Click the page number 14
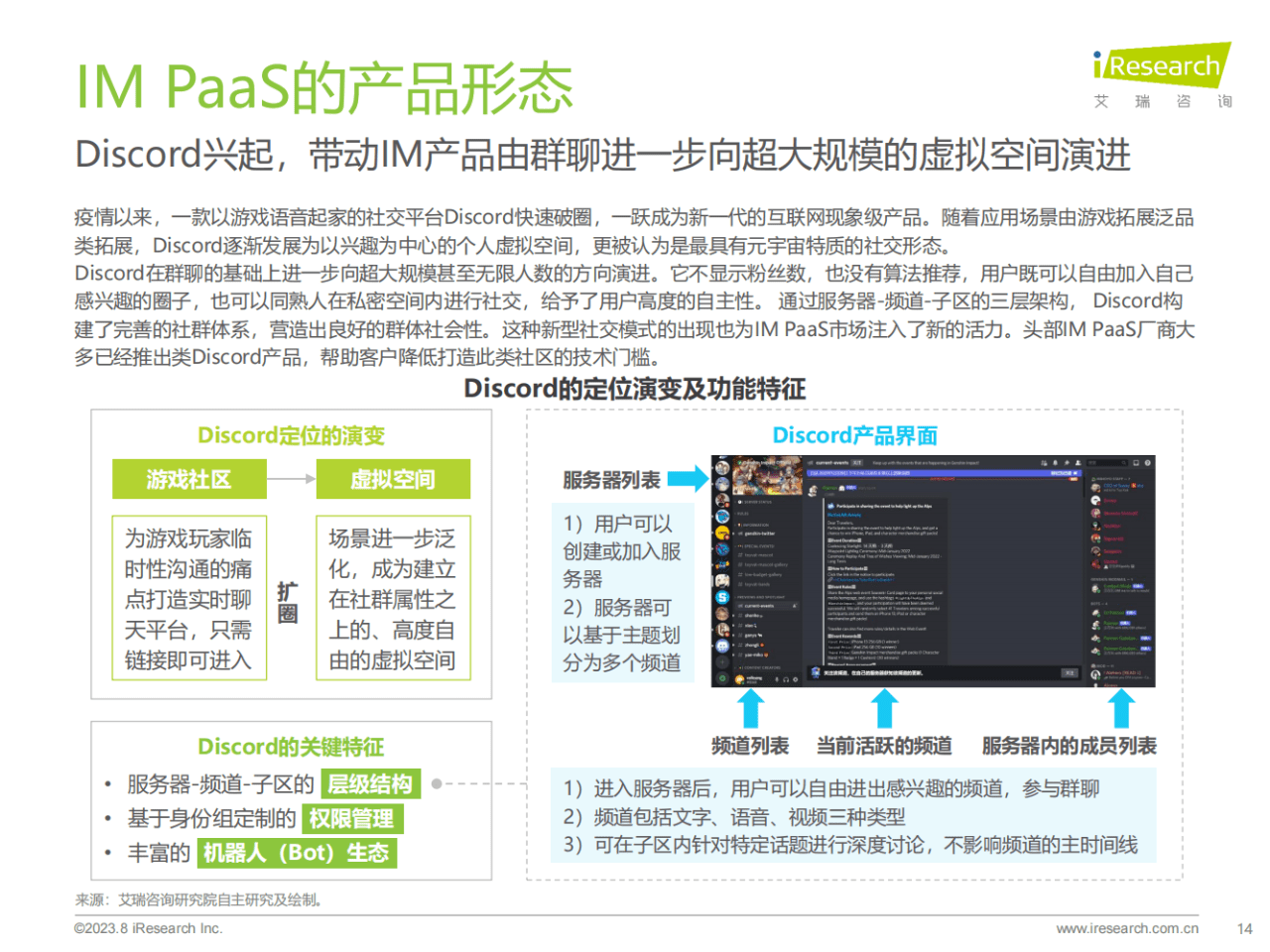The height and width of the screenshot is (952, 1270). [1244, 928]
